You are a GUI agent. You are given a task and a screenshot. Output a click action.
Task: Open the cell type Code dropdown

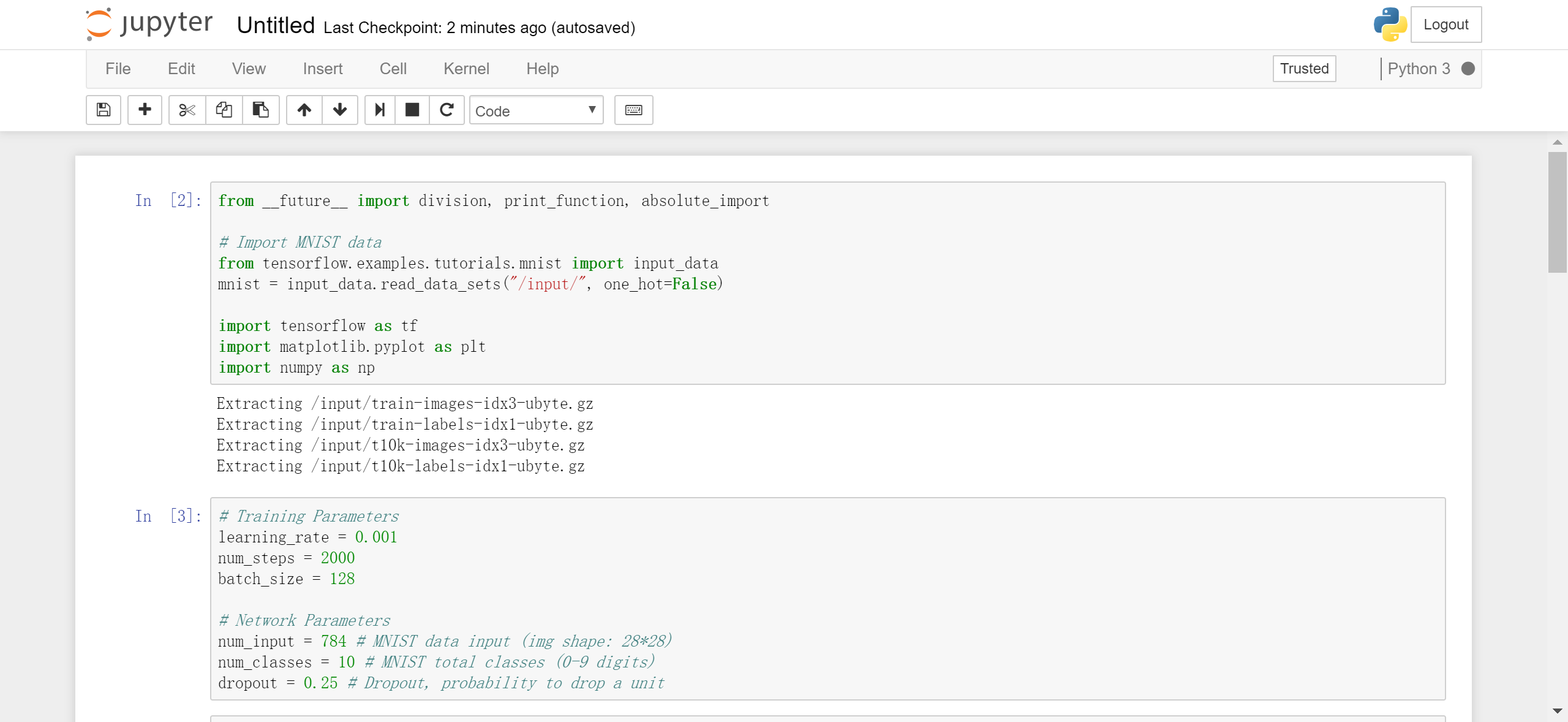(x=536, y=110)
